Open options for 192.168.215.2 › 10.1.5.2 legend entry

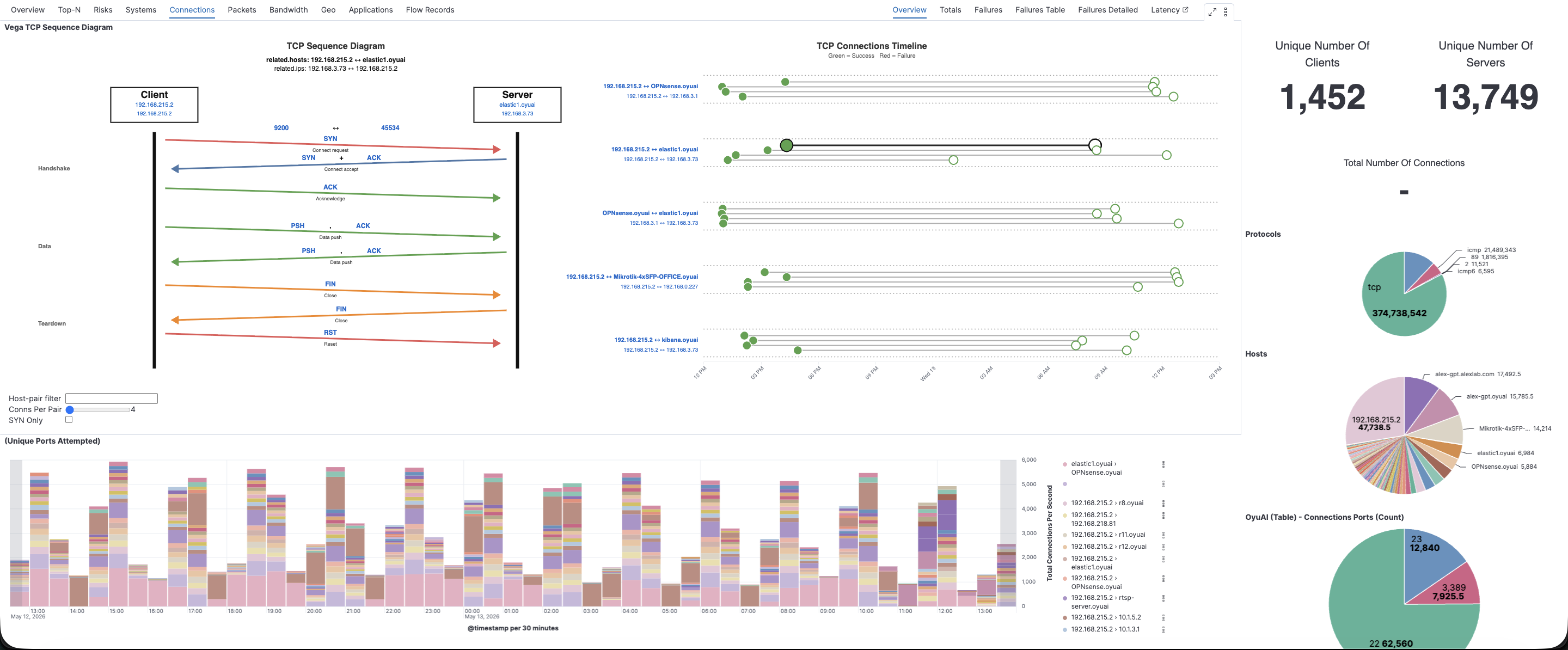(x=1163, y=618)
